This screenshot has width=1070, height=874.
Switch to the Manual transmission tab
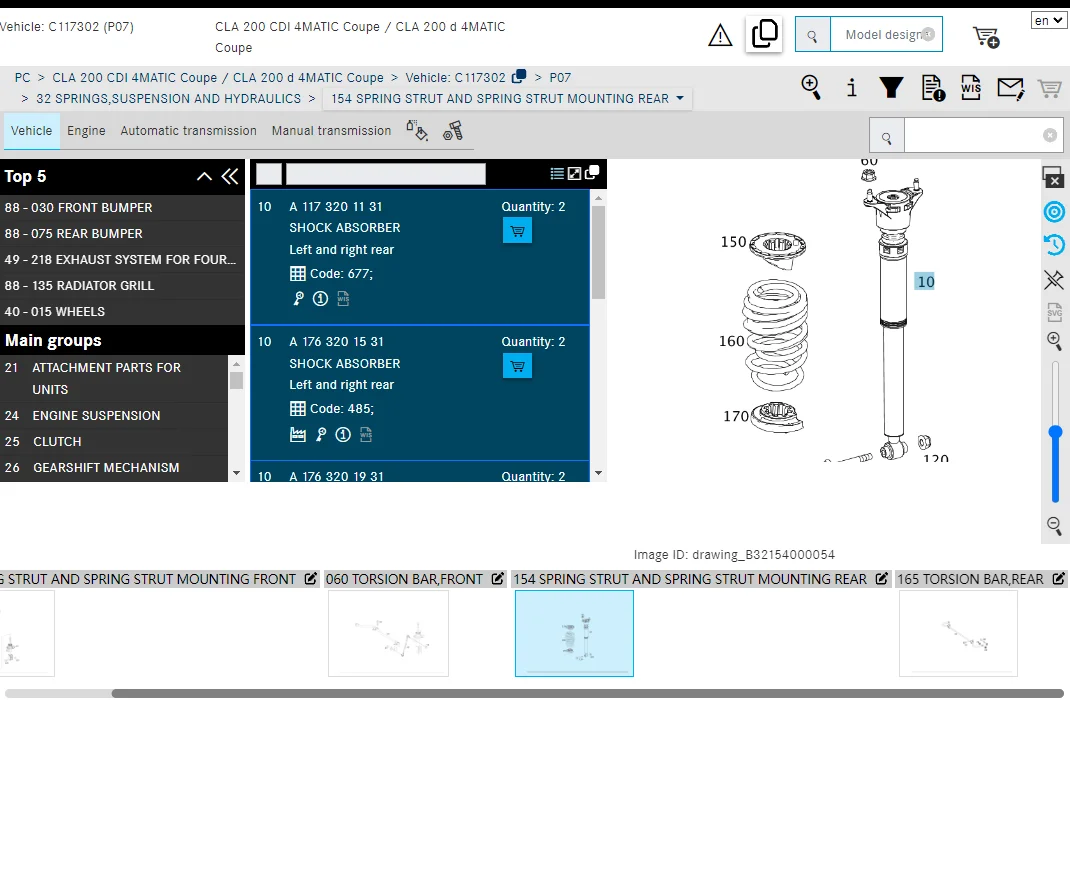331,130
